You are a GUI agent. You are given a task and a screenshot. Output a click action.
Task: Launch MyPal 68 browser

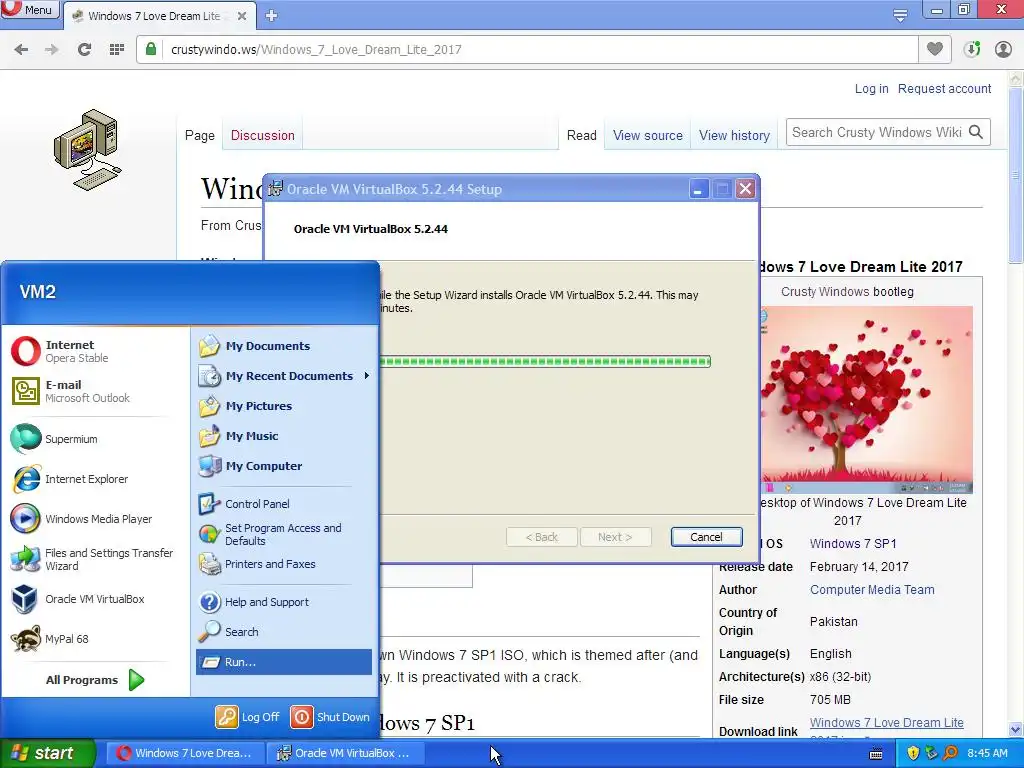pyautogui.click(x=96, y=639)
